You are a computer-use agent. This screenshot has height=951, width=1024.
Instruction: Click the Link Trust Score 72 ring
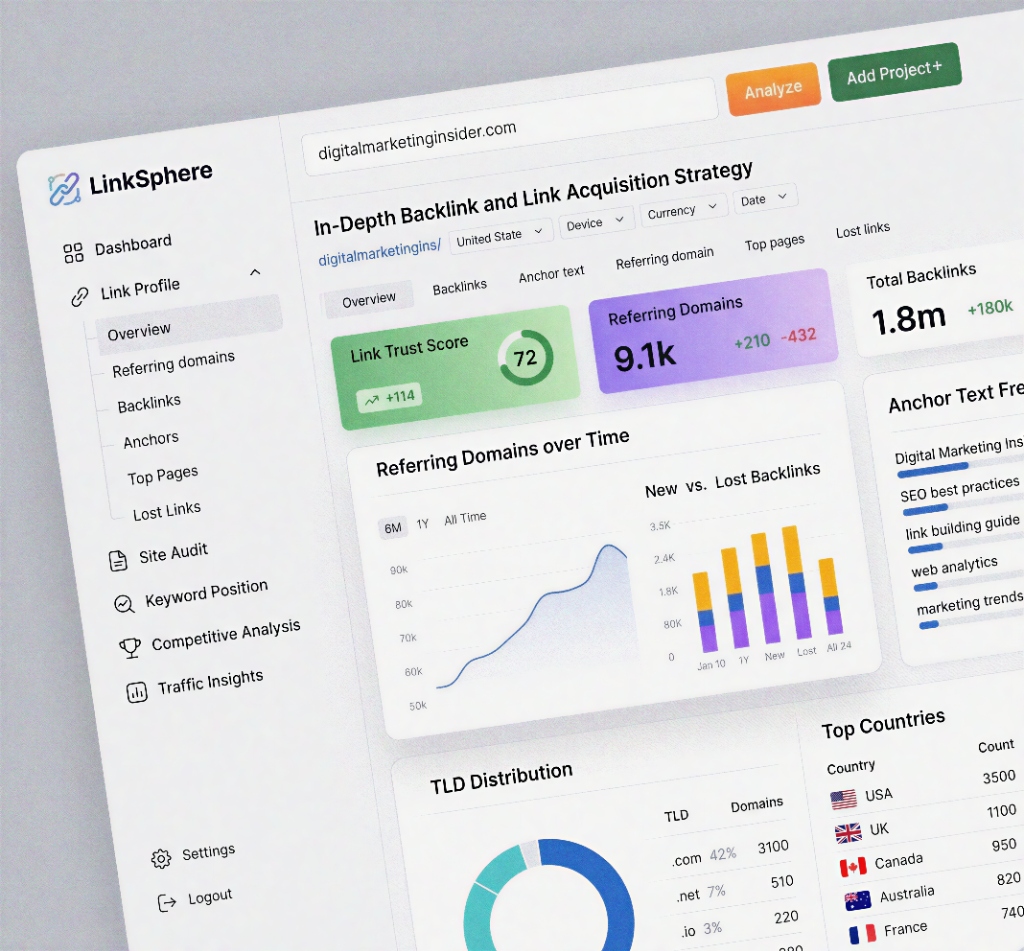coord(526,357)
